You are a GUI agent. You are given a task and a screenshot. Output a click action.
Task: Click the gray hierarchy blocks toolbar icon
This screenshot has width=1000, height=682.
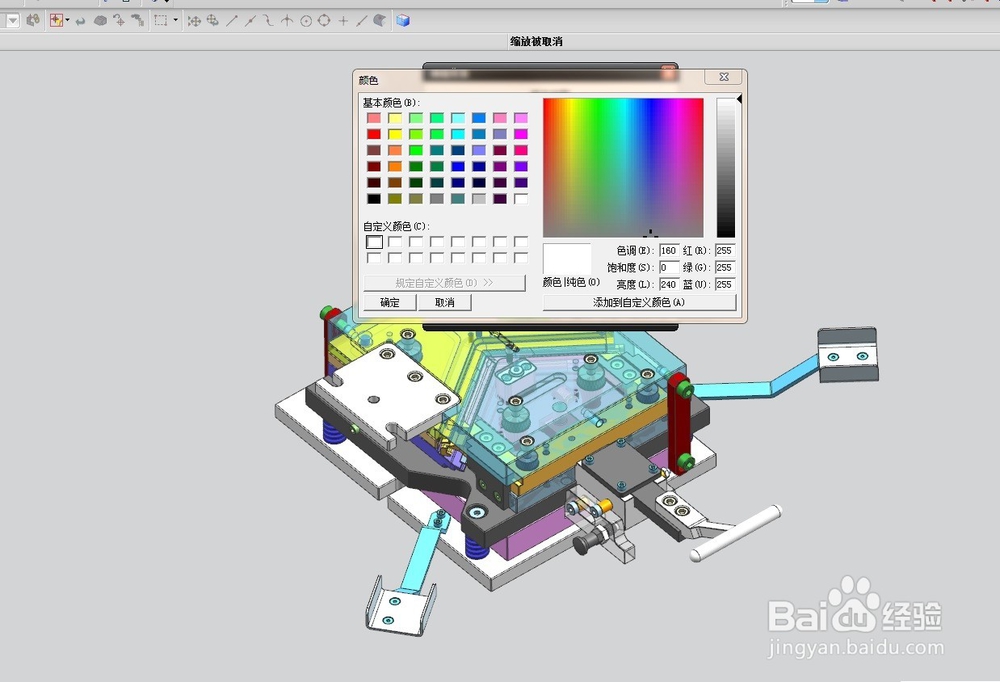[137, 21]
